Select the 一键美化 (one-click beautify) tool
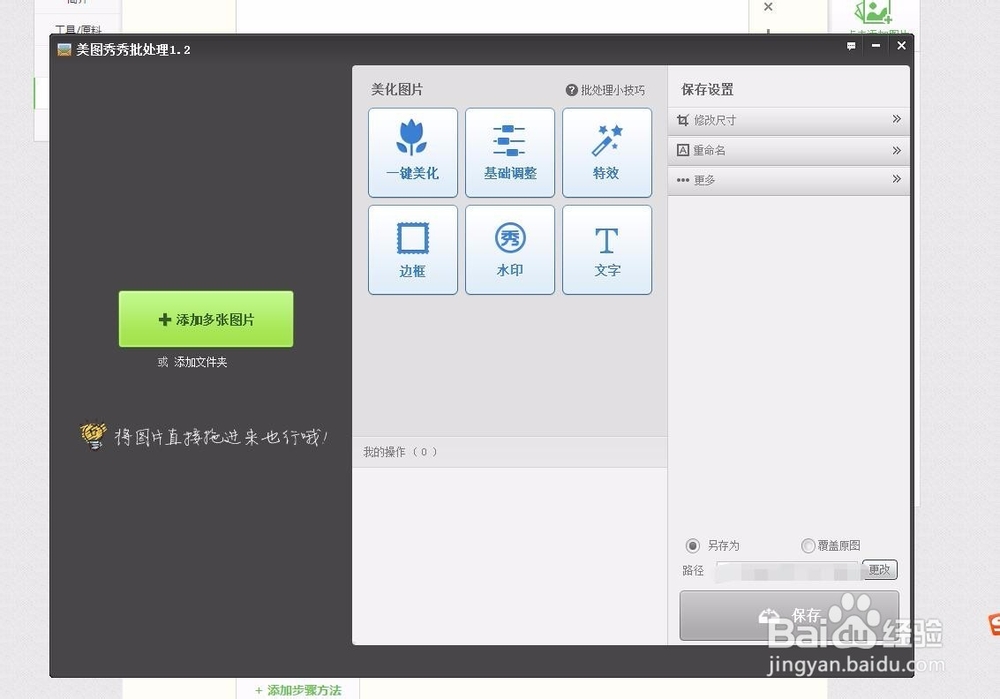1000x699 pixels. pos(412,152)
